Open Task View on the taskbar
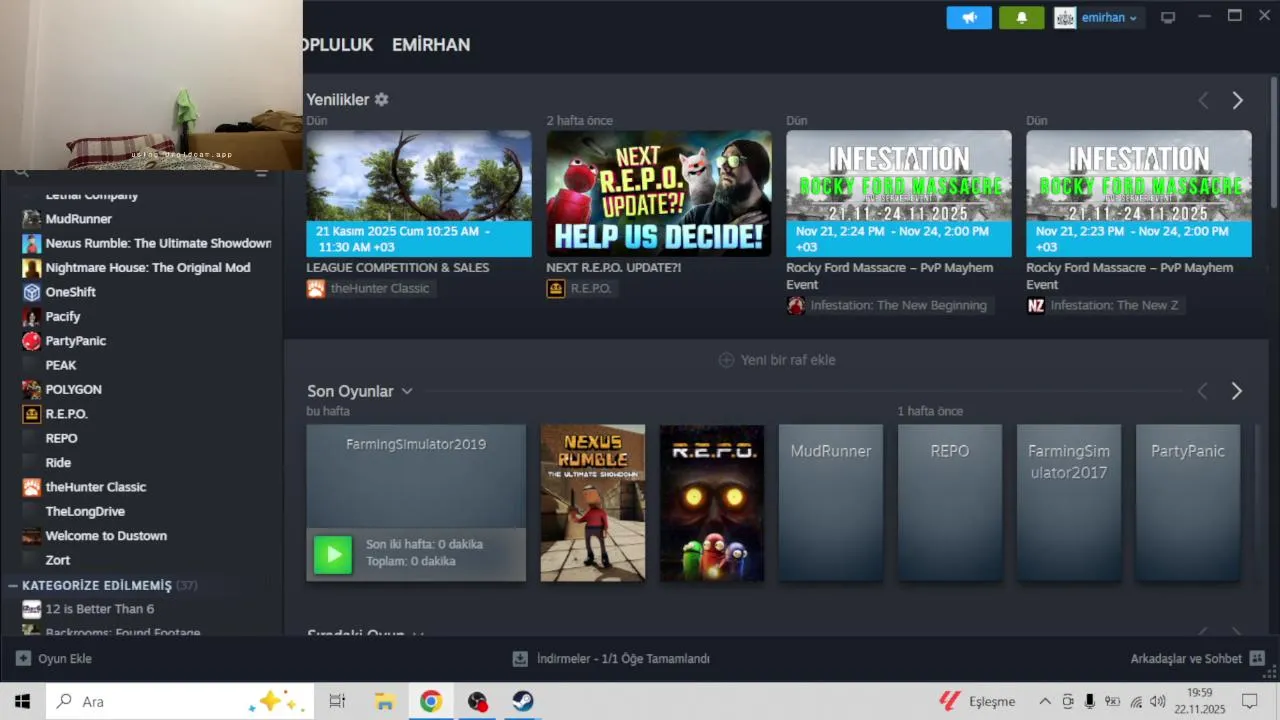This screenshot has width=1280, height=720. (x=337, y=701)
